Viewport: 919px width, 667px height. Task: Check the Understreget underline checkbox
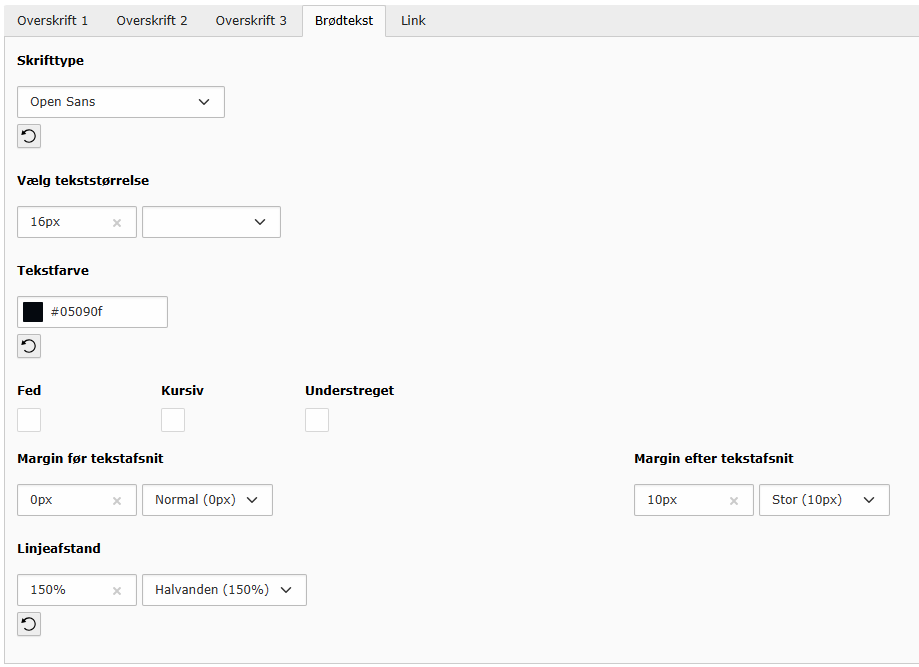[x=317, y=420]
